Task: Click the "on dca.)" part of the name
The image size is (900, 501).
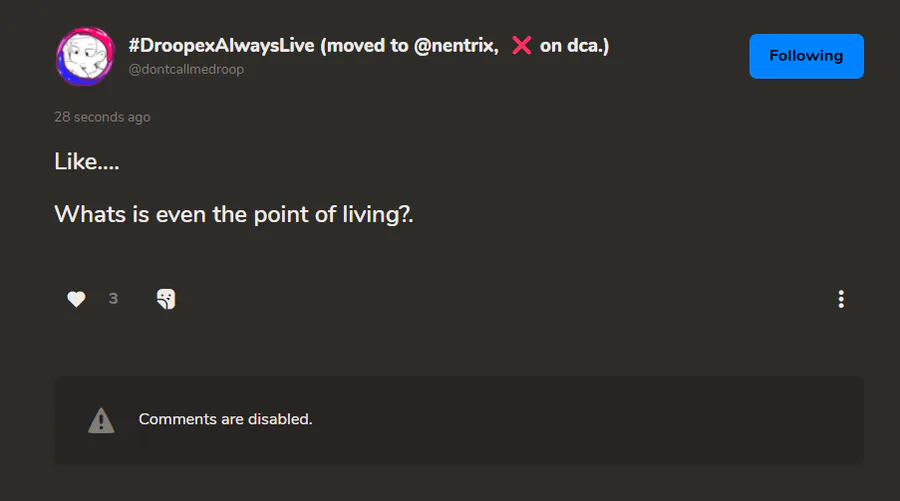Action: [574, 46]
